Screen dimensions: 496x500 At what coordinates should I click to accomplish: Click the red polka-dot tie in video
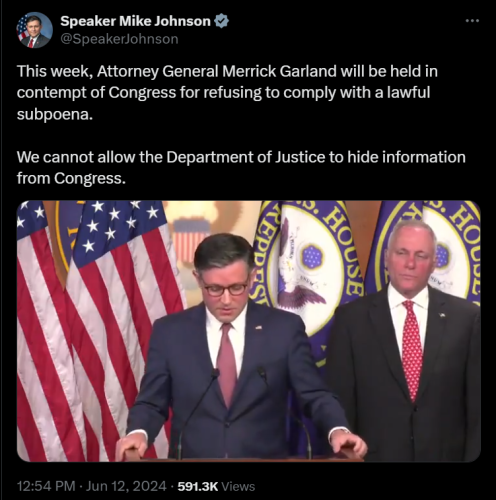pyautogui.click(x=412, y=350)
